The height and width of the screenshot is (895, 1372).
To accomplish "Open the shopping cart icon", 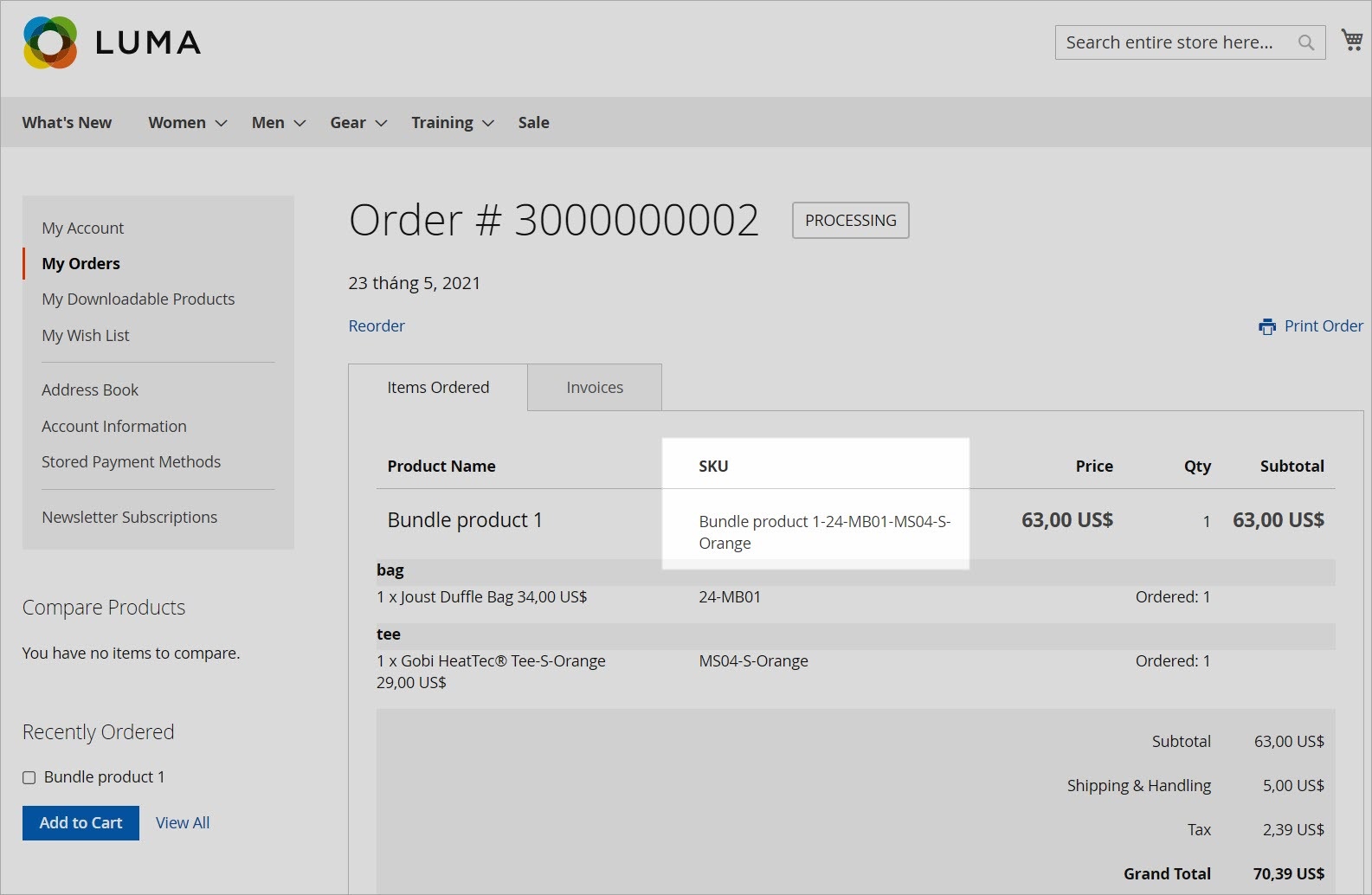I will (1351, 40).
